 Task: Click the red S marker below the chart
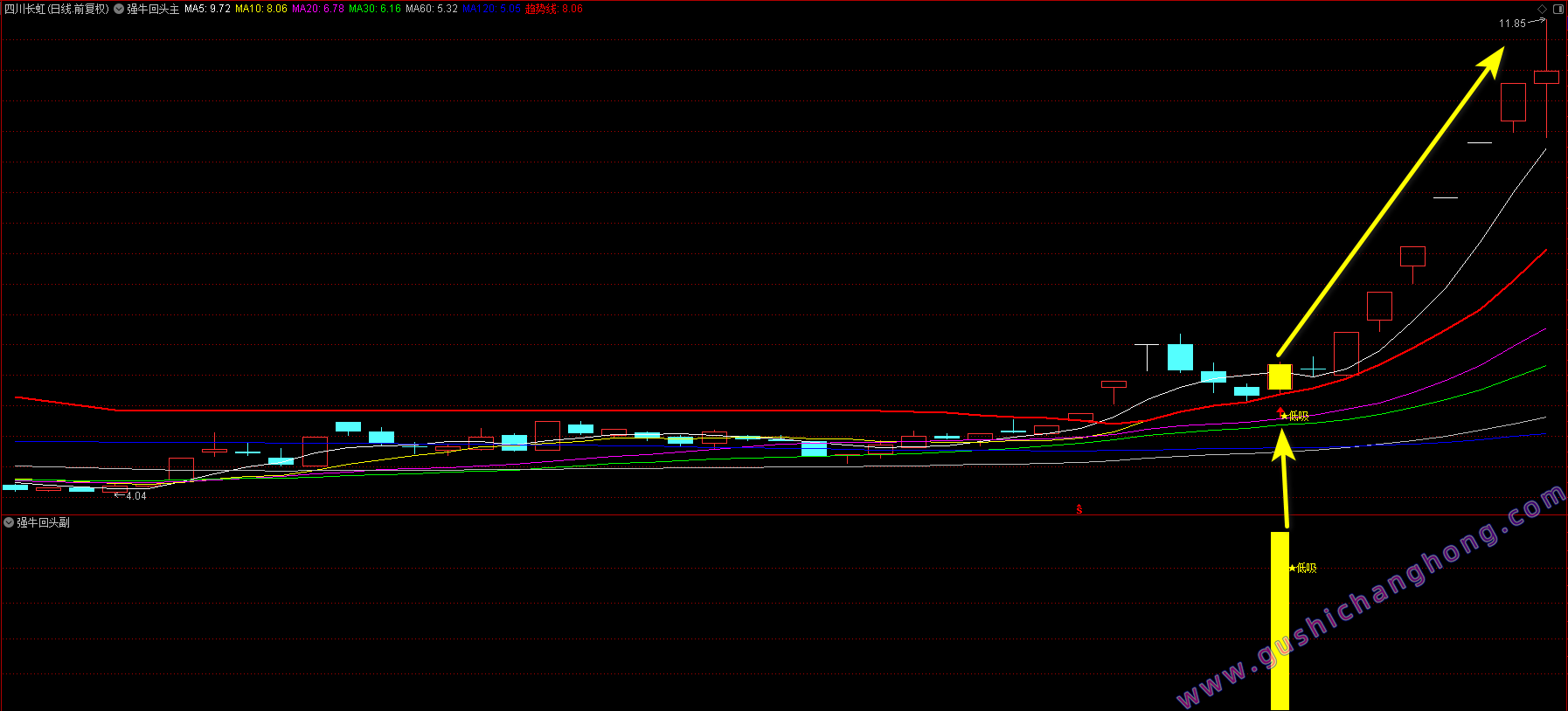tap(1079, 509)
